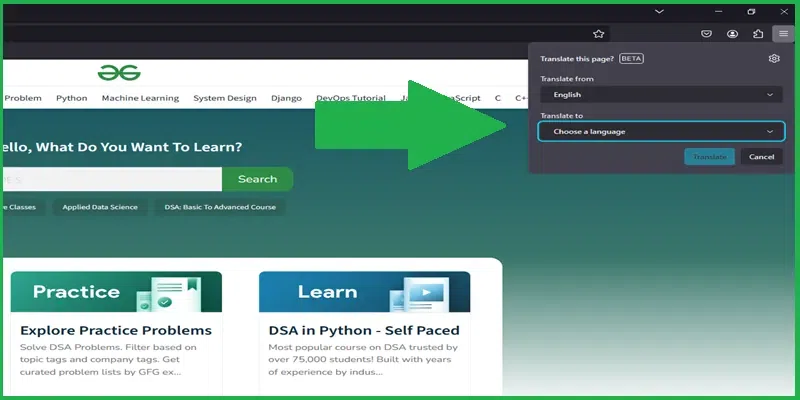Click the GeeksforGeeks logo
800x400 pixels.
[119, 73]
